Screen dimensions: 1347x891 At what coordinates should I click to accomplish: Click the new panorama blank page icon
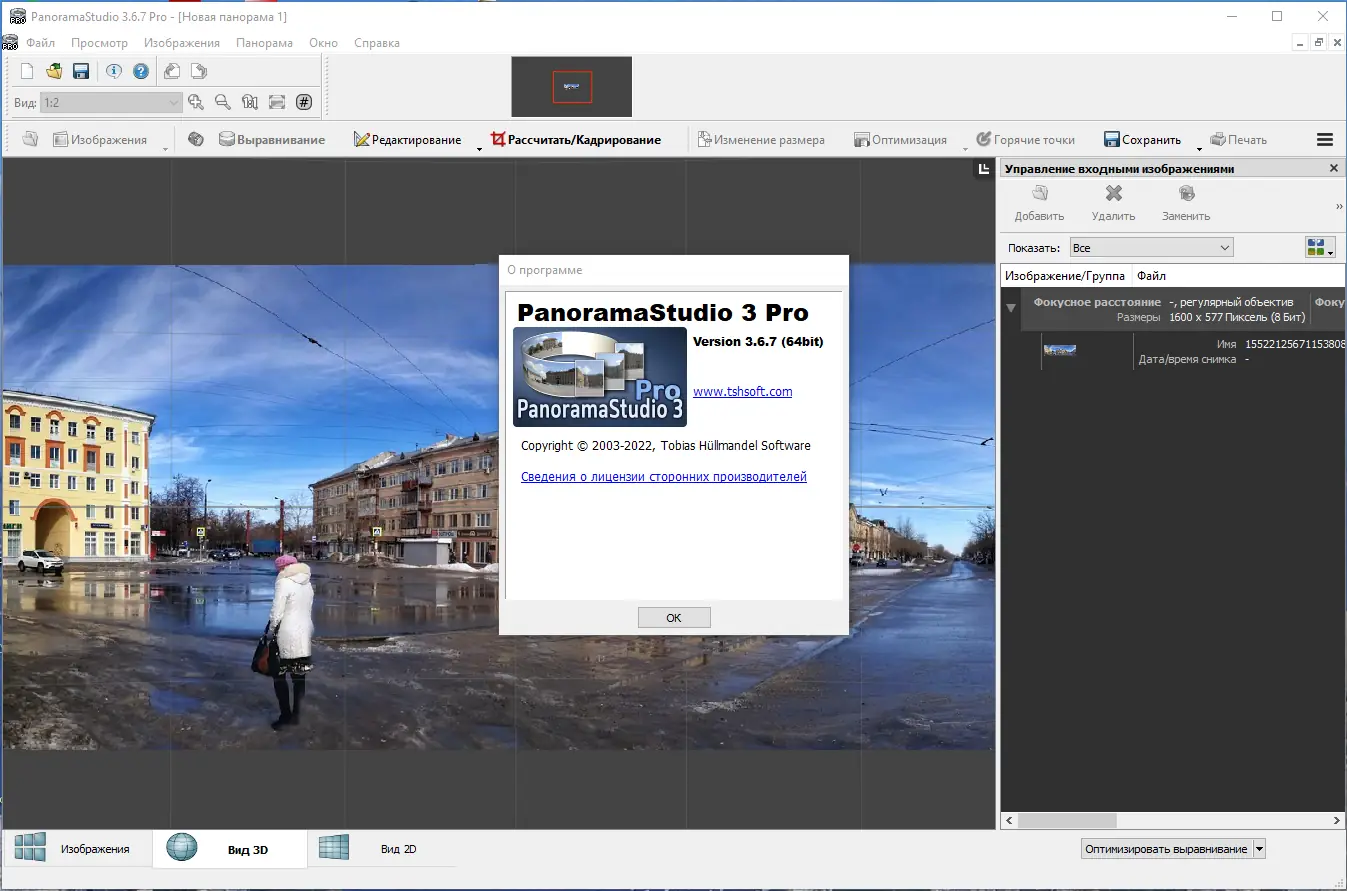coord(27,71)
